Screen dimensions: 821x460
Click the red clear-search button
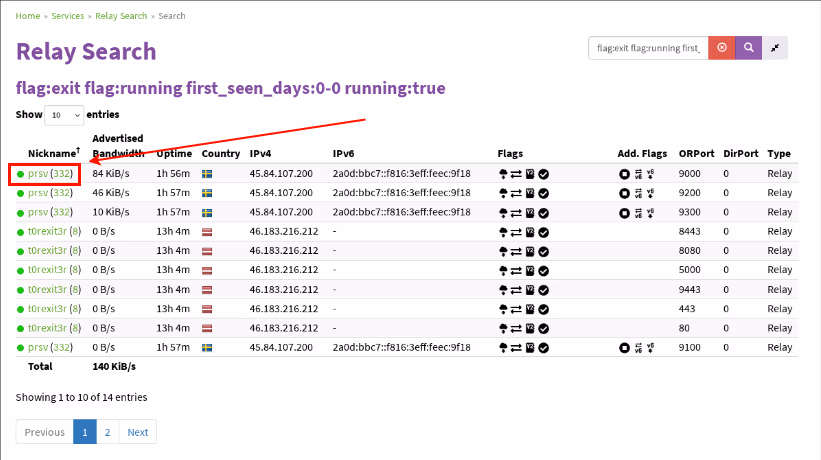point(722,48)
